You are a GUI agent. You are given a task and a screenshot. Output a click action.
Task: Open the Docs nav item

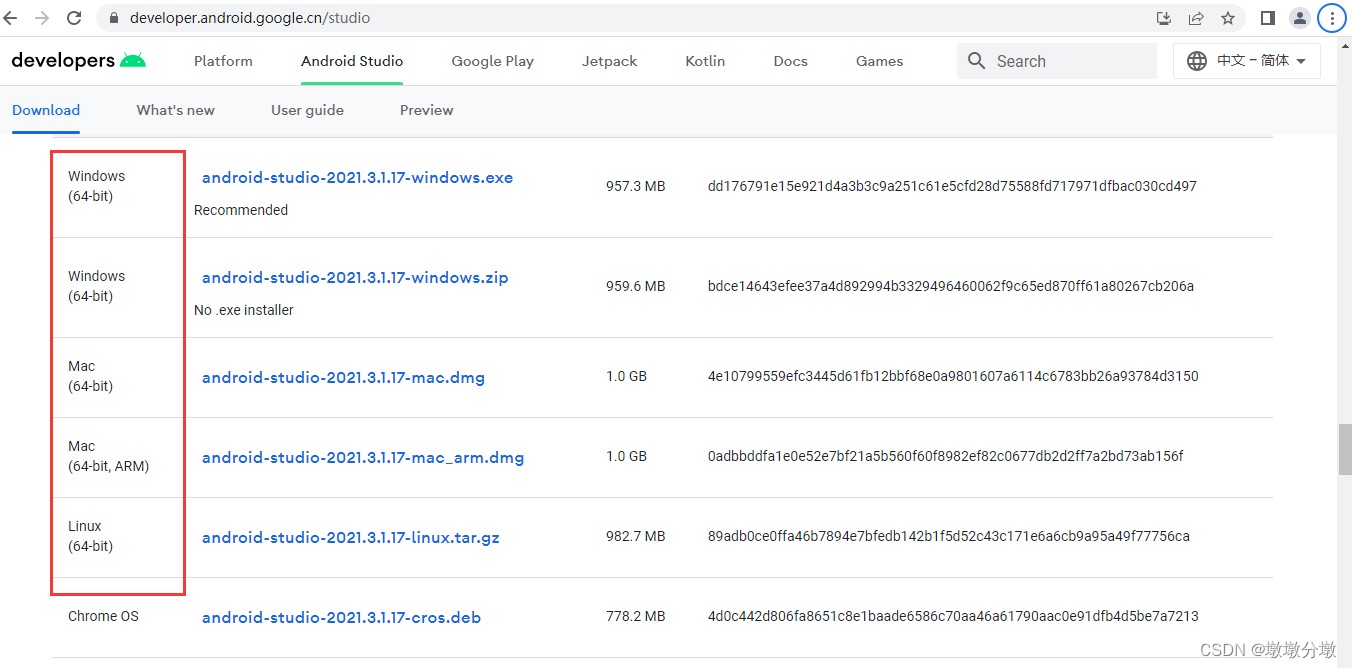790,61
